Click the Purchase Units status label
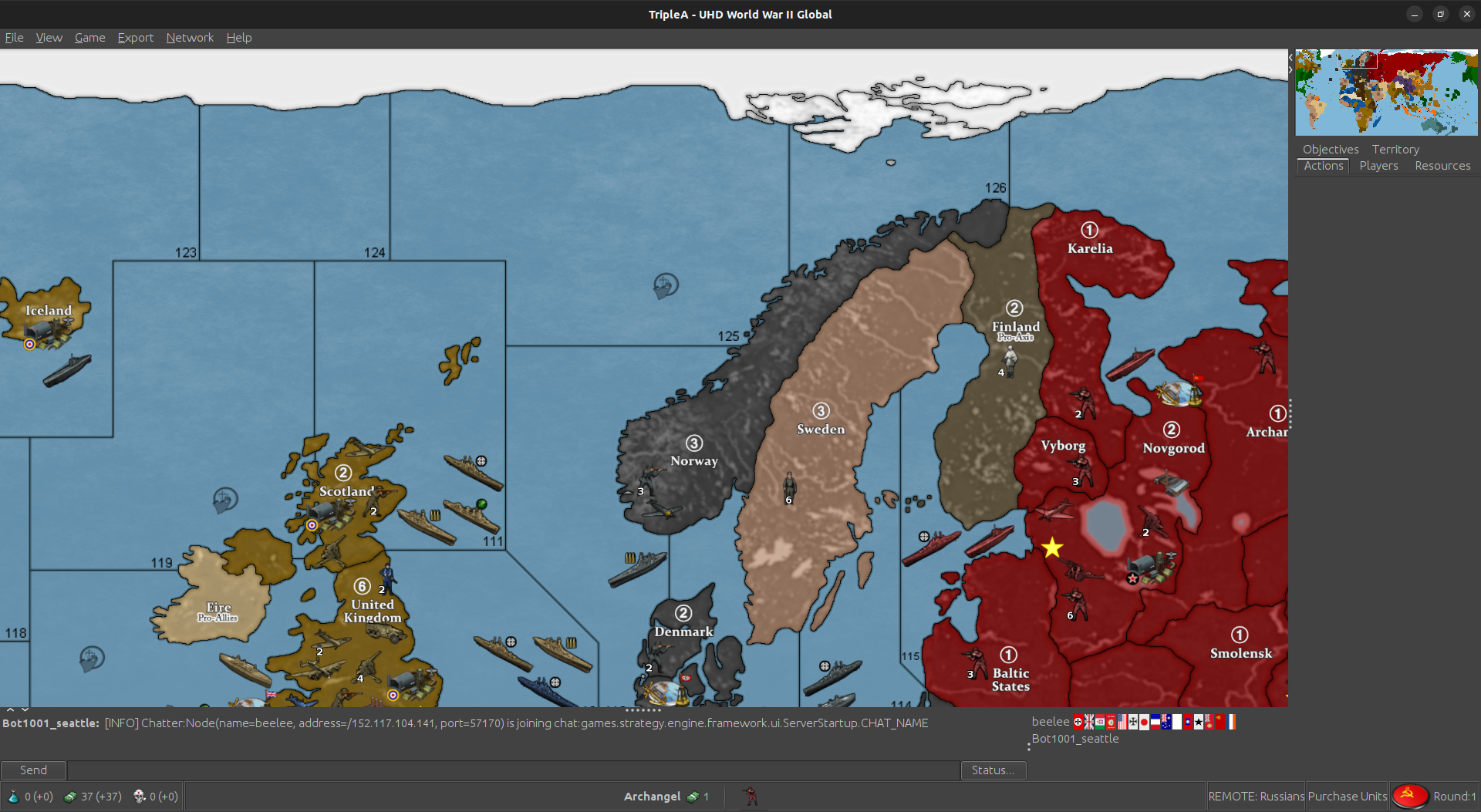The height and width of the screenshot is (812, 1481). click(x=1348, y=796)
